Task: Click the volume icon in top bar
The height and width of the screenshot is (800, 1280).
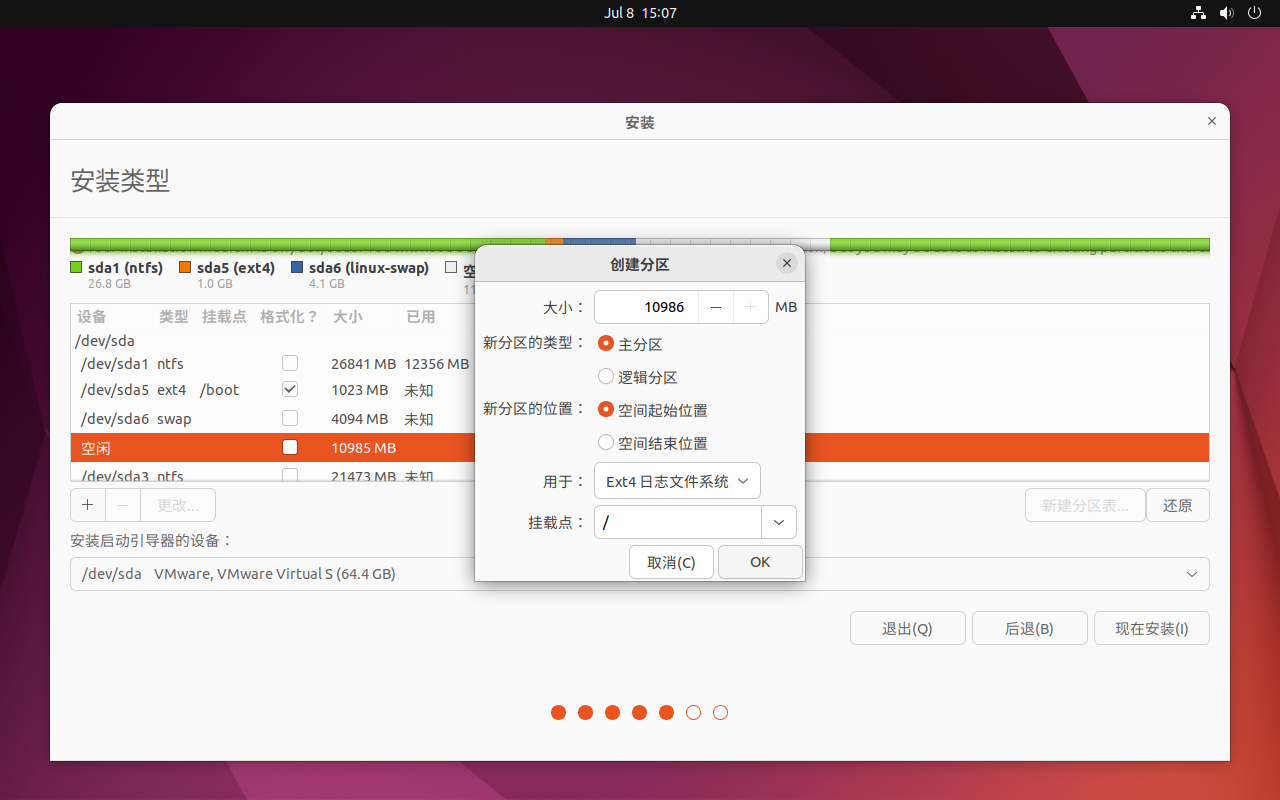Action: pyautogui.click(x=1226, y=13)
